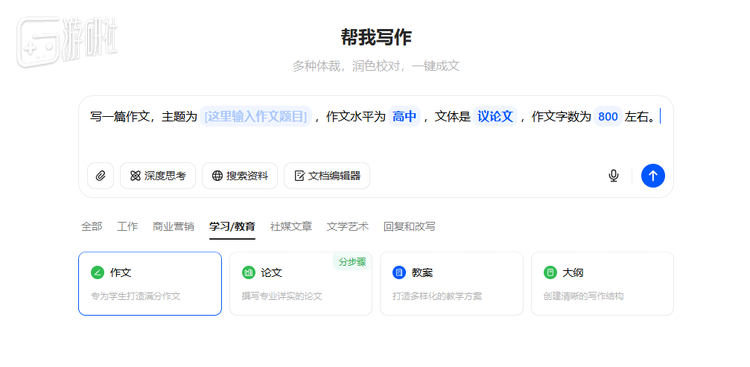
Task: Select the 大纲 template card
Action: click(602, 284)
